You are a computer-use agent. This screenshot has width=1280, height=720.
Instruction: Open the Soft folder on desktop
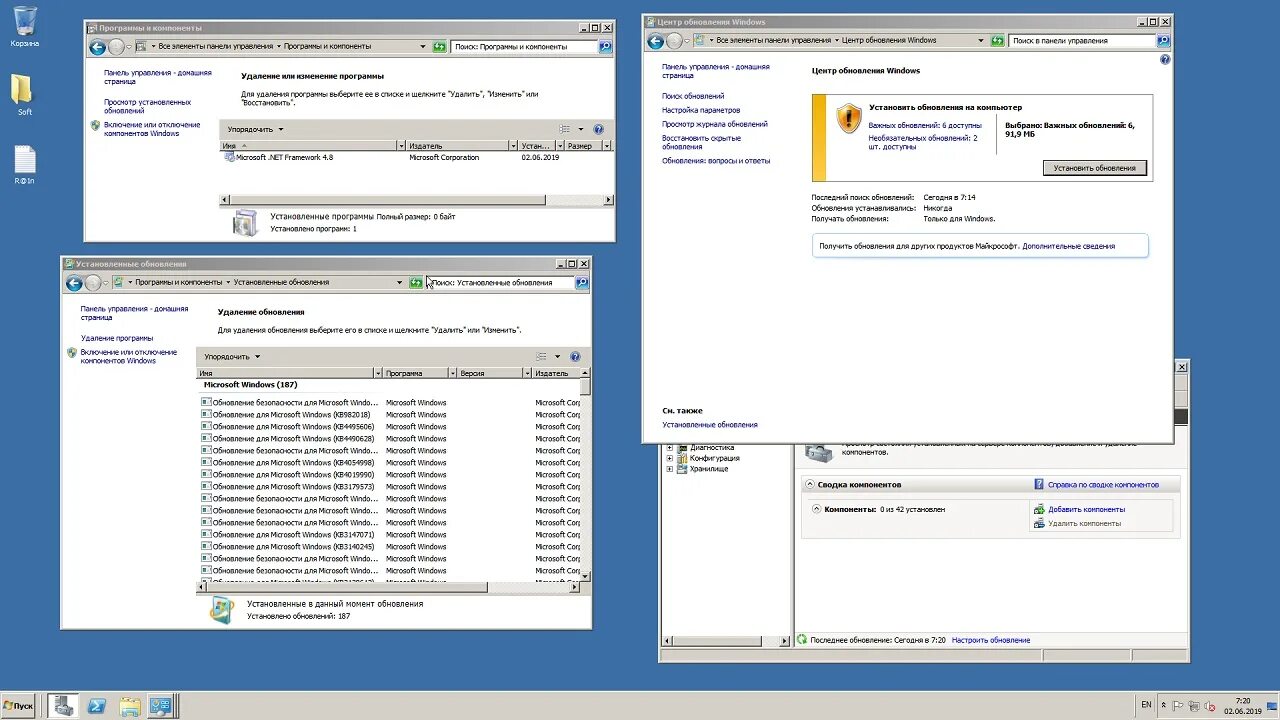click(x=24, y=94)
